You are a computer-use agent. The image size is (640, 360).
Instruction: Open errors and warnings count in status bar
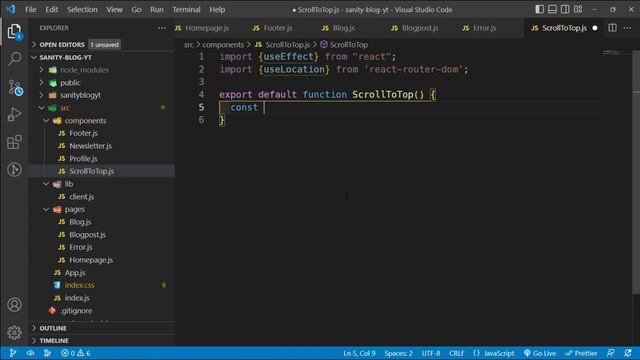(x=76, y=353)
